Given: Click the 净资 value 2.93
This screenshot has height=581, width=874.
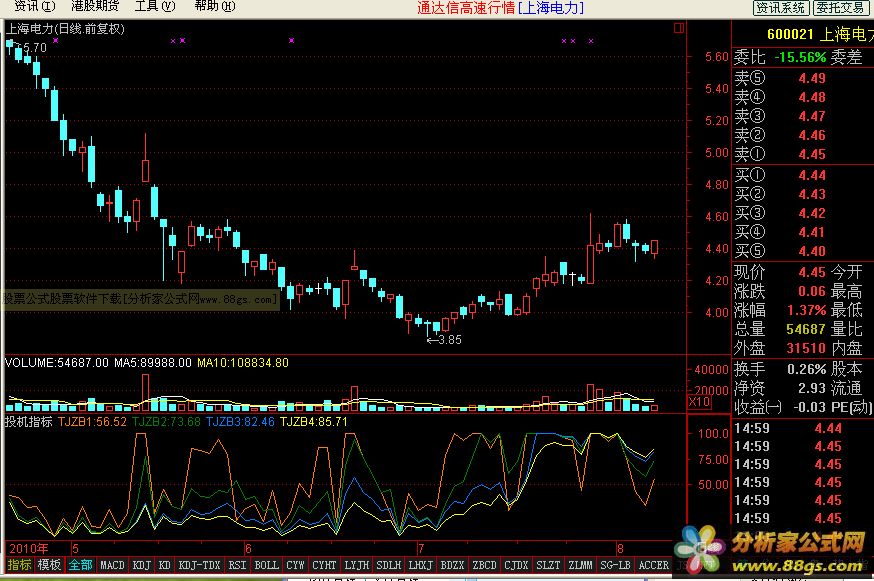Looking at the screenshot, I should 812,388.
